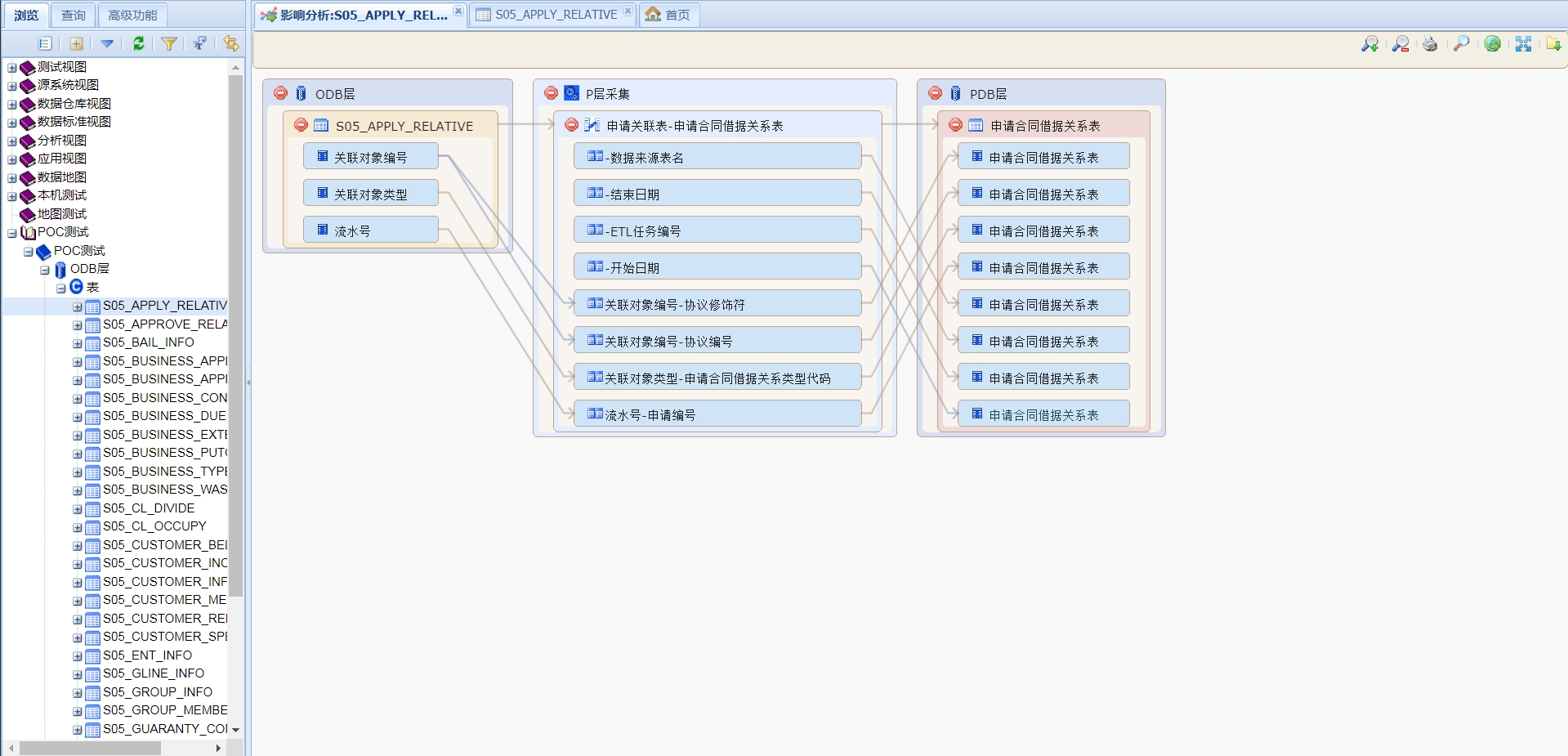Viewport: 1568px width, 756px height.
Task: Select the -开始日期 node
Action: [x=717, y=267]
